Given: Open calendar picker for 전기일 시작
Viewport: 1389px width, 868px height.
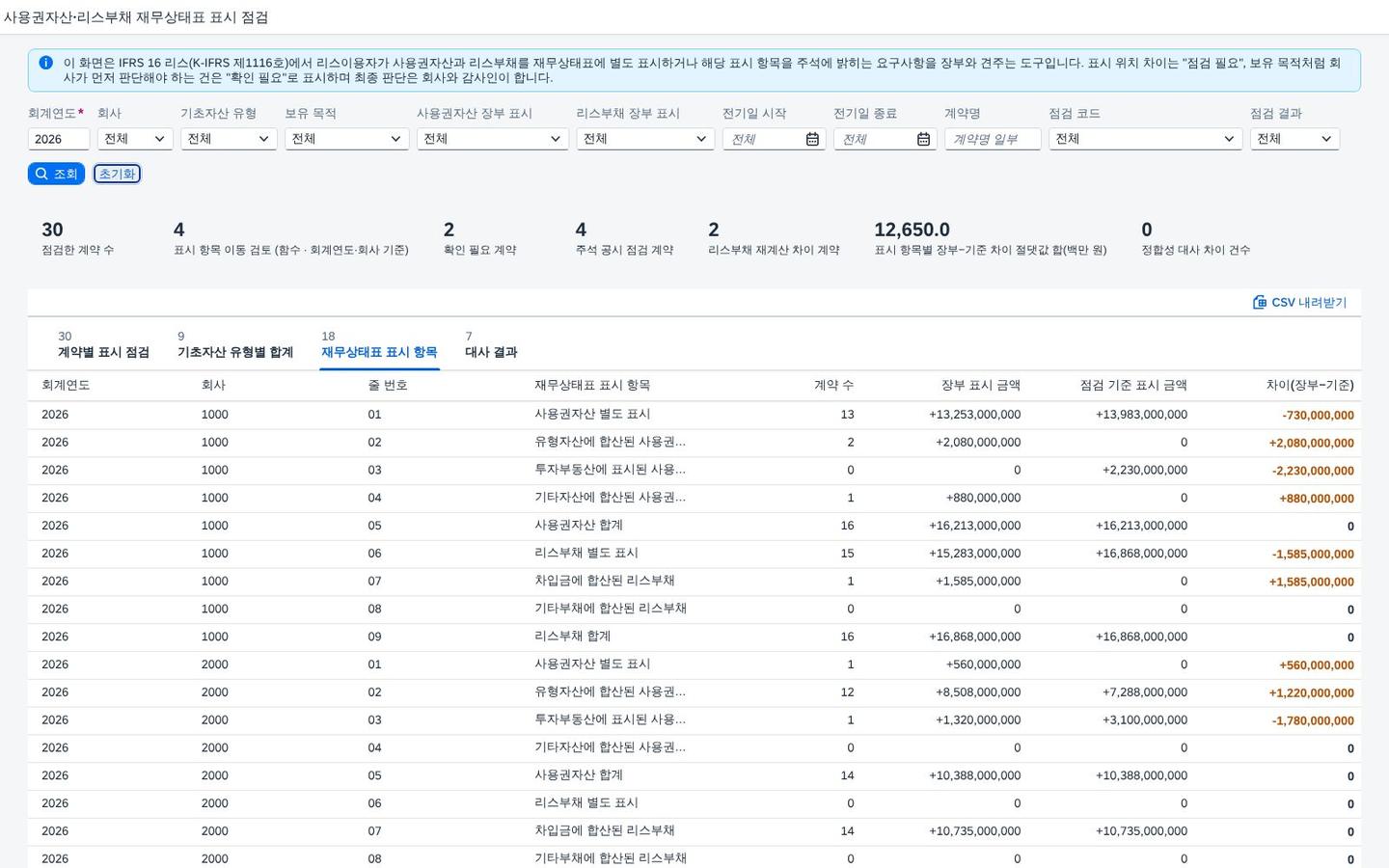Looking at the screenshot, I should pos(812,139).
